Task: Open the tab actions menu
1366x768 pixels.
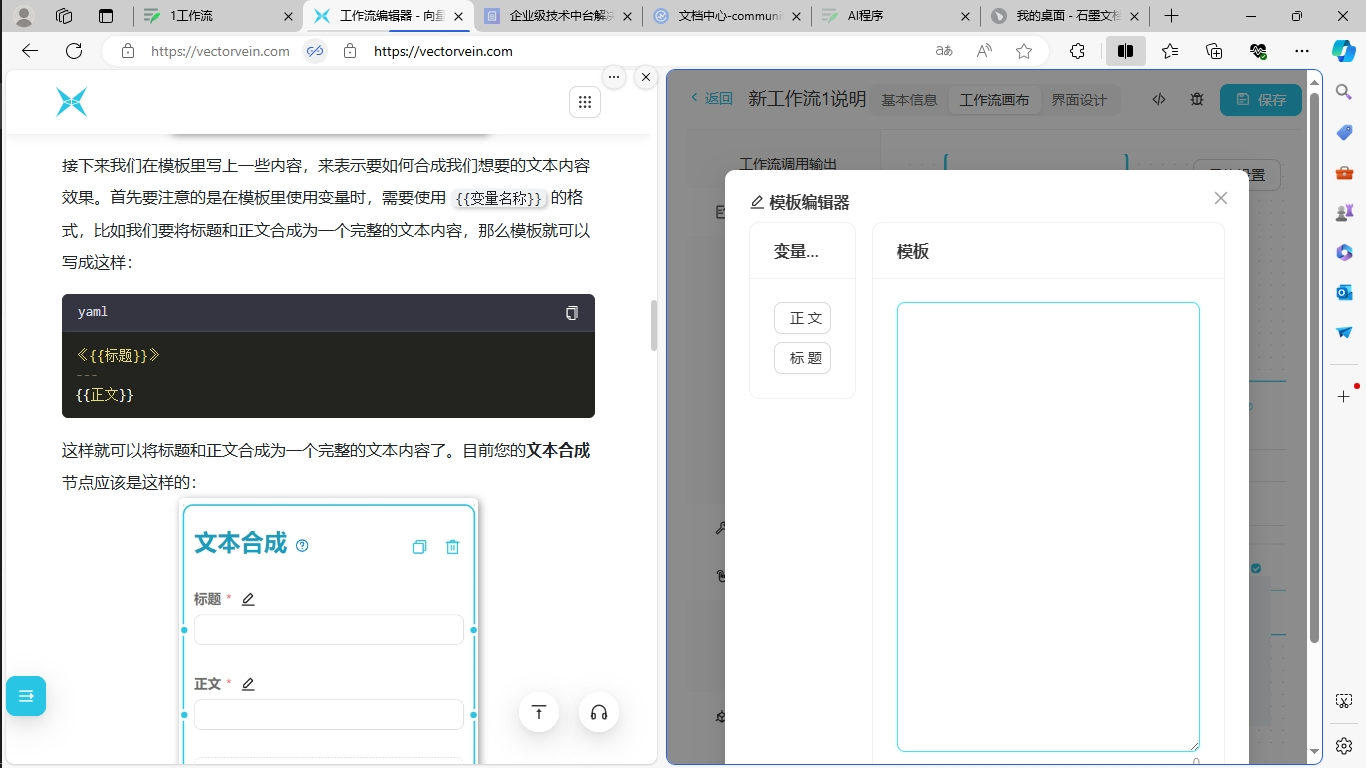Action: tap(106, 16)
